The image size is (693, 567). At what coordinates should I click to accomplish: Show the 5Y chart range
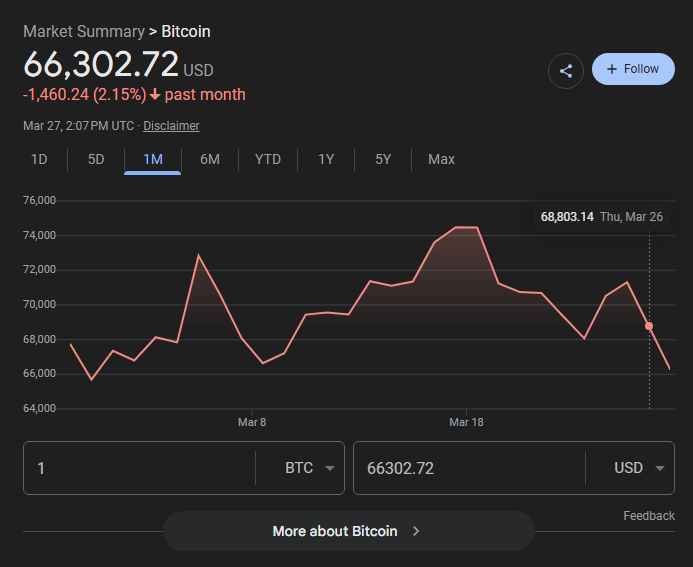[x=383, y=159]
